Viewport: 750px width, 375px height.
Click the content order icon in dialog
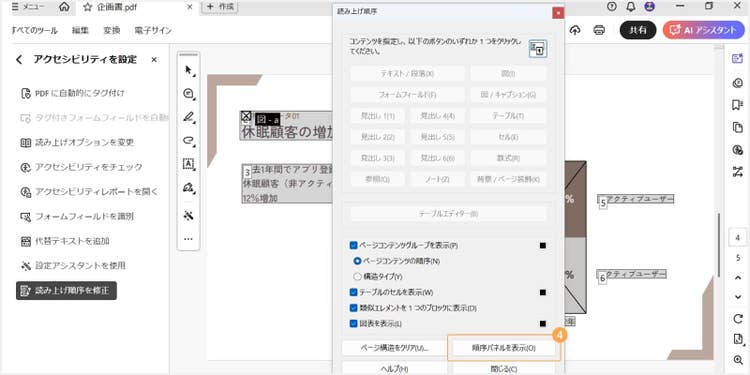click(538, 49)
